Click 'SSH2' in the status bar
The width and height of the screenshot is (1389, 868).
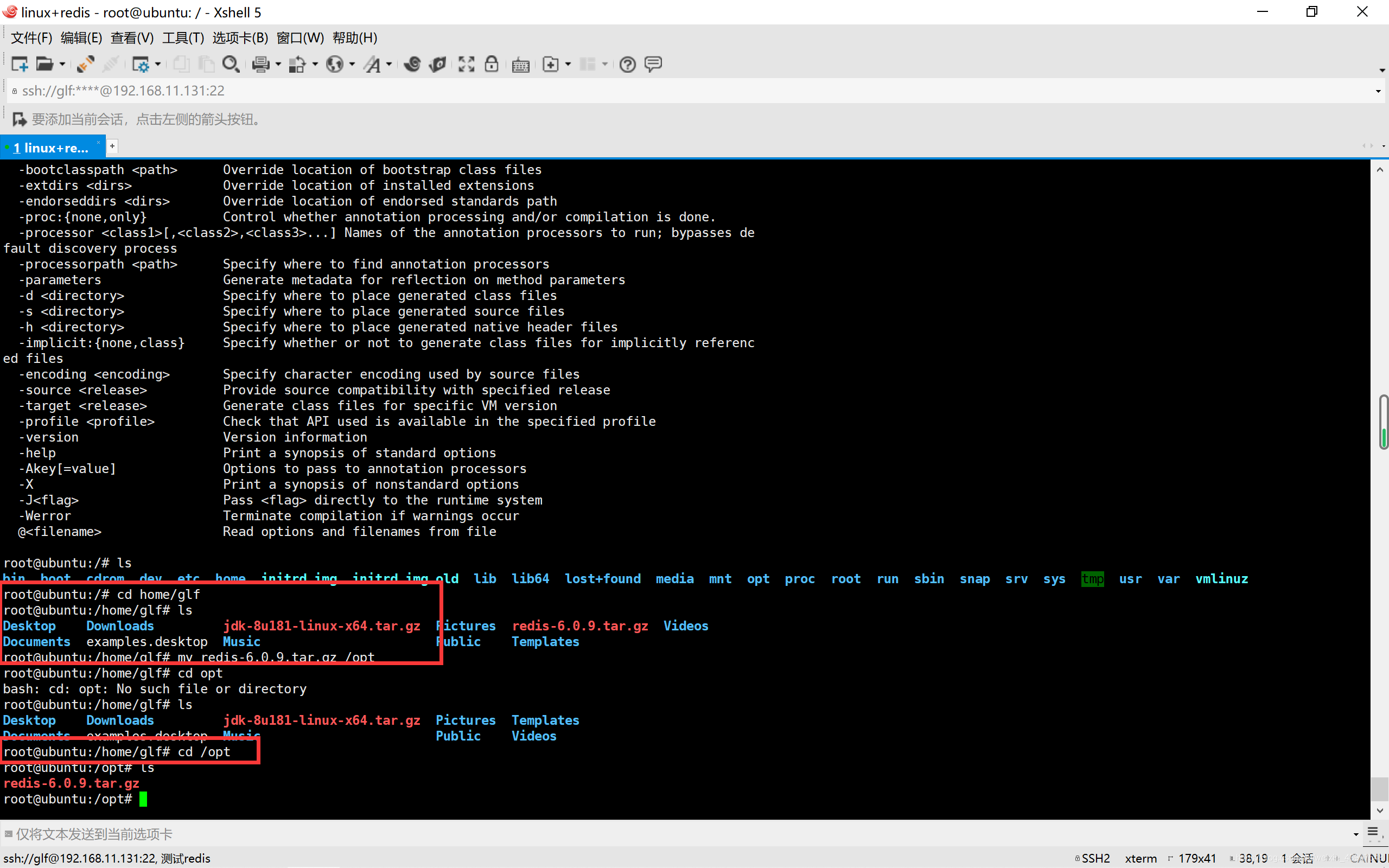click(x=1095, y=858)
